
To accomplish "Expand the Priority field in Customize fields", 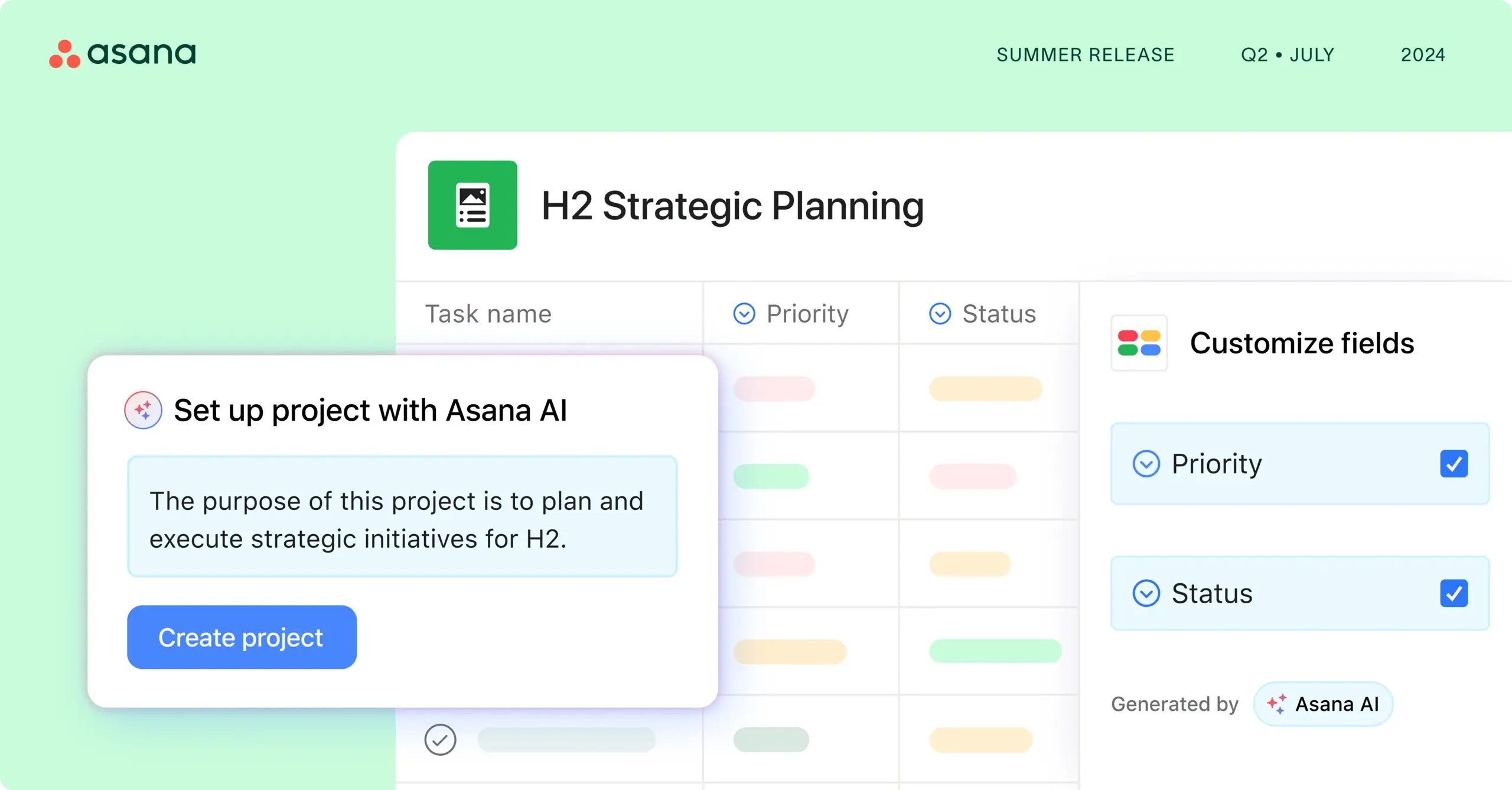I will [x=1146, y=463].
